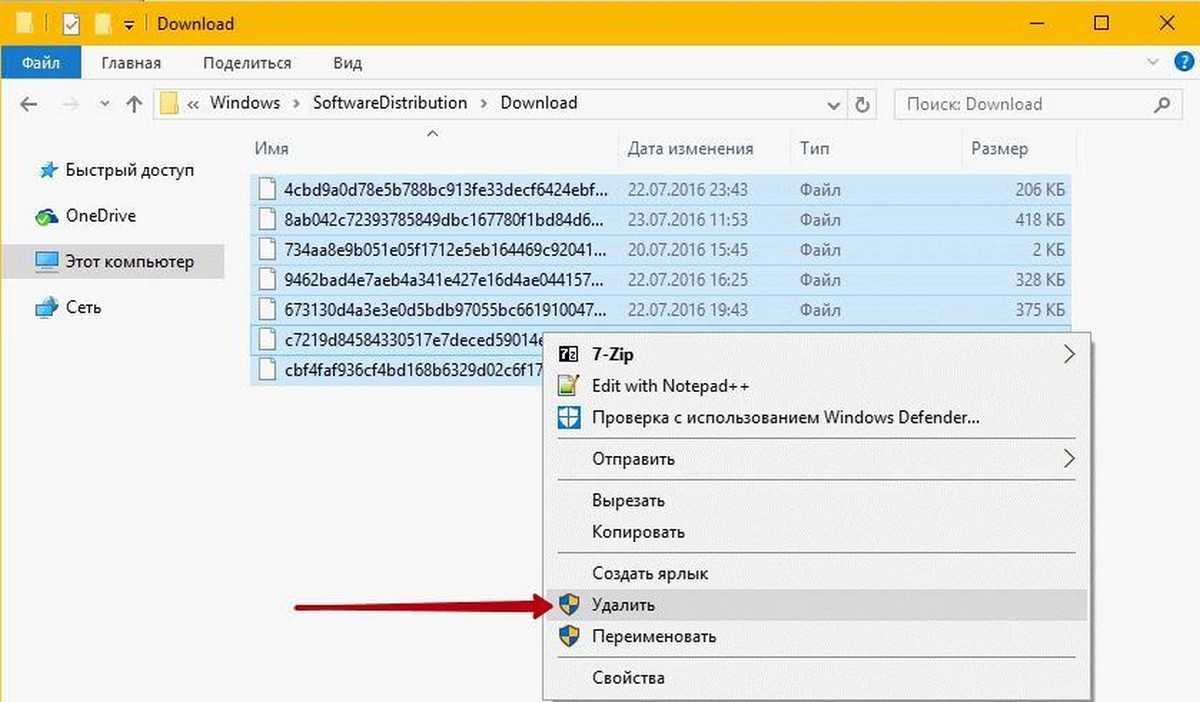Click the 7-Zip icon in context menu
This screenshot has height=702, width=1200.
pyautogui.click(x=568, y=354)
